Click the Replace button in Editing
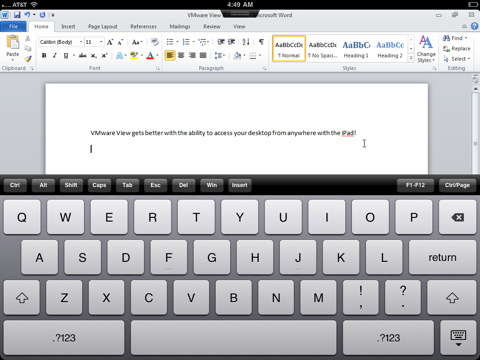The image size is (480, 360). (x=457, y=49)
